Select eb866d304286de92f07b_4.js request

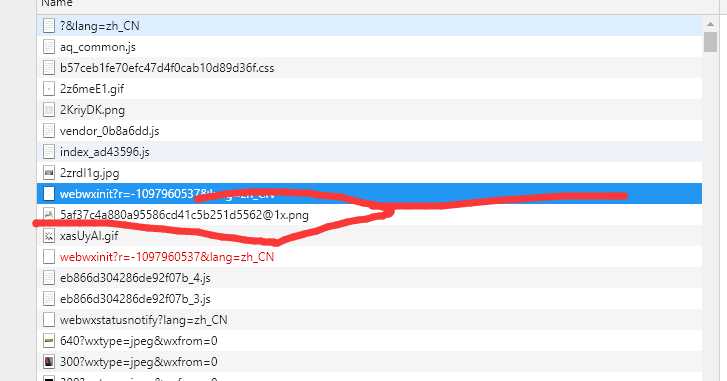(369, 278)
